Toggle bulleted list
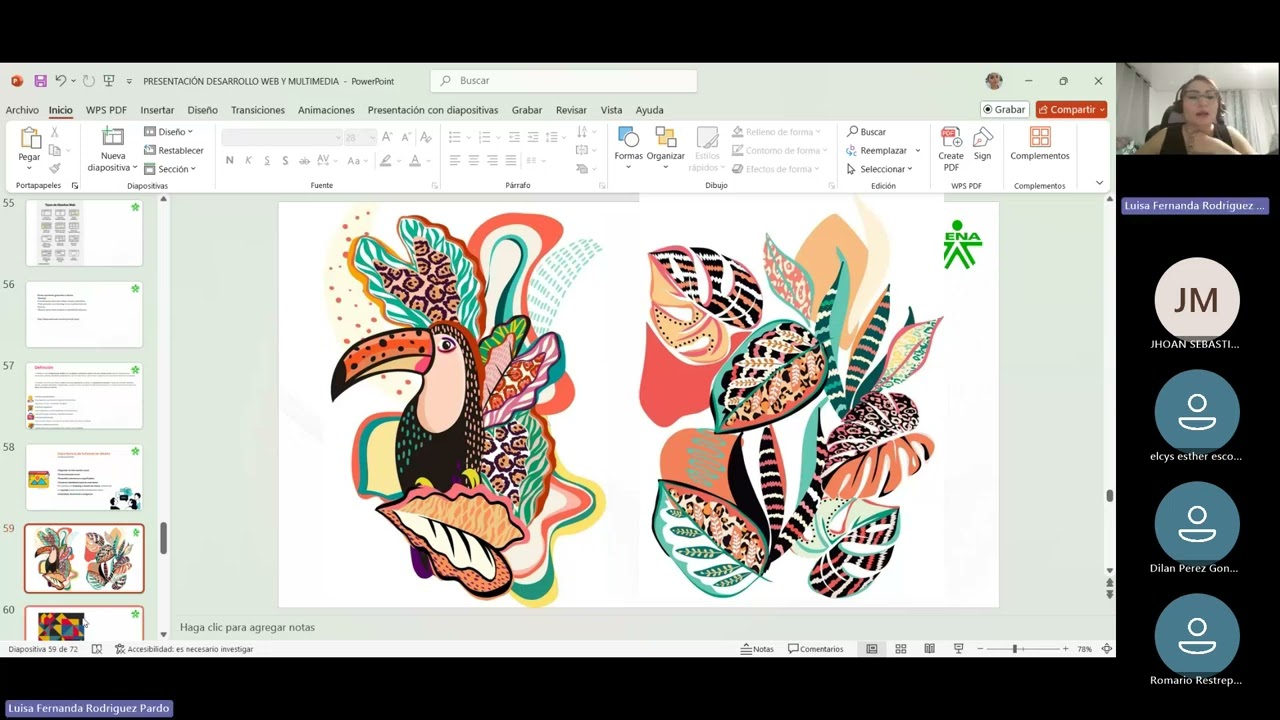 [x=455, y=137]
